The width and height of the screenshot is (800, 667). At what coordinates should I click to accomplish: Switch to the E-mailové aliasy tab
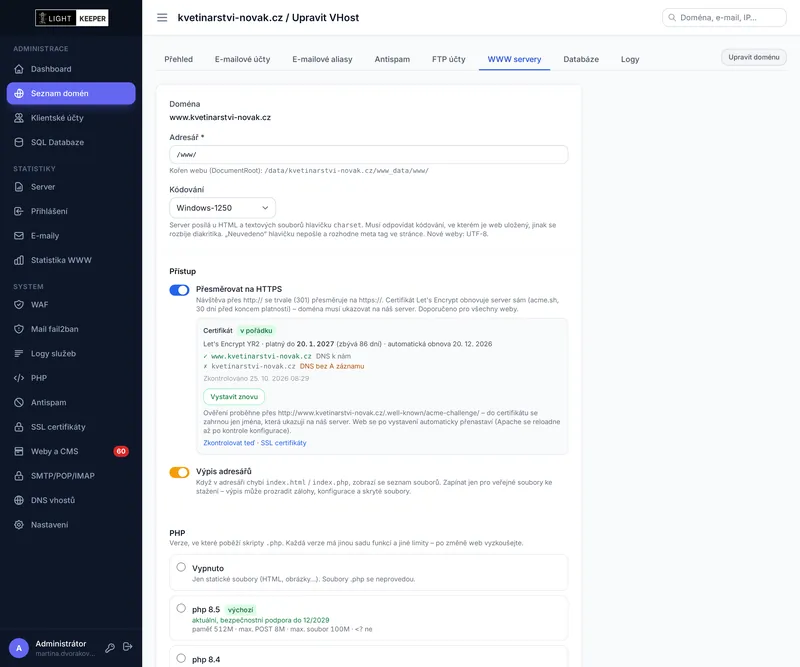[x=322, y=59]
